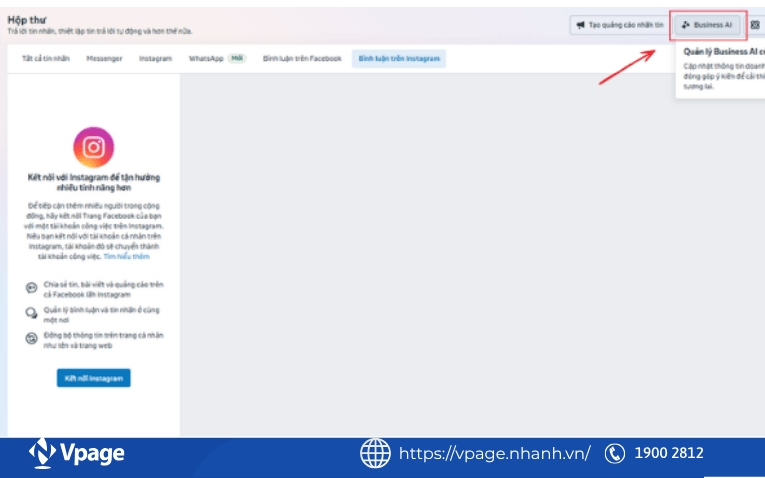Click the sync icon beside Đồng bộ thông tin
This screenshot has height=478, width=765.
click(x=32, y=339)
